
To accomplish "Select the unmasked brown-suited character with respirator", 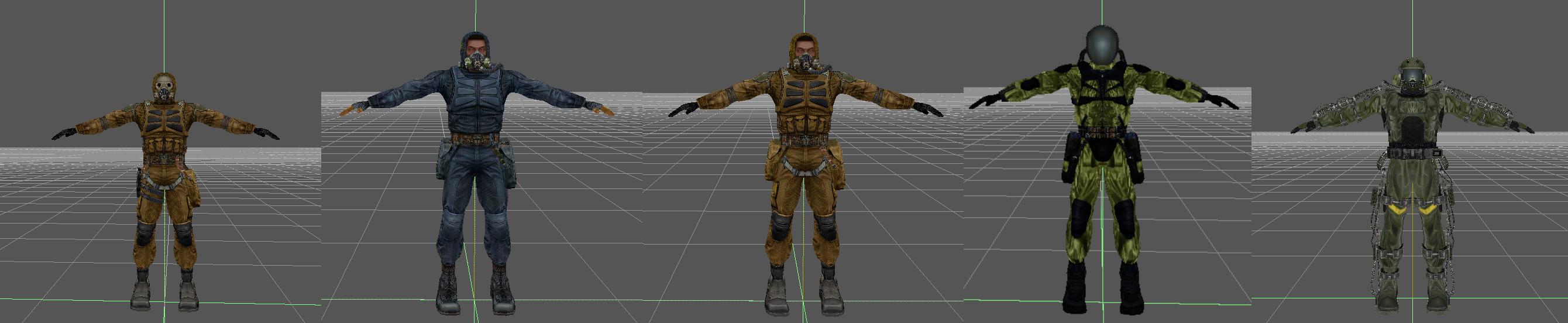I will tap(804, 174).
